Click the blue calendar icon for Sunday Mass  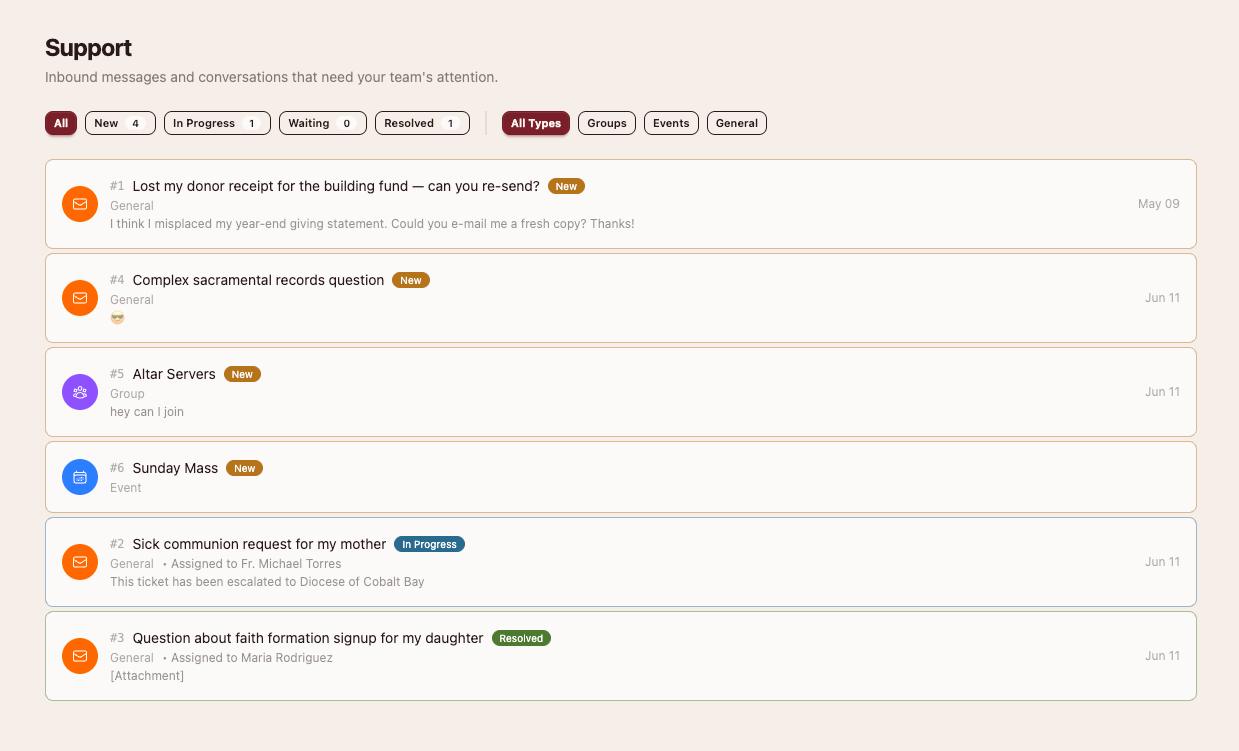[x=80, y=477]
